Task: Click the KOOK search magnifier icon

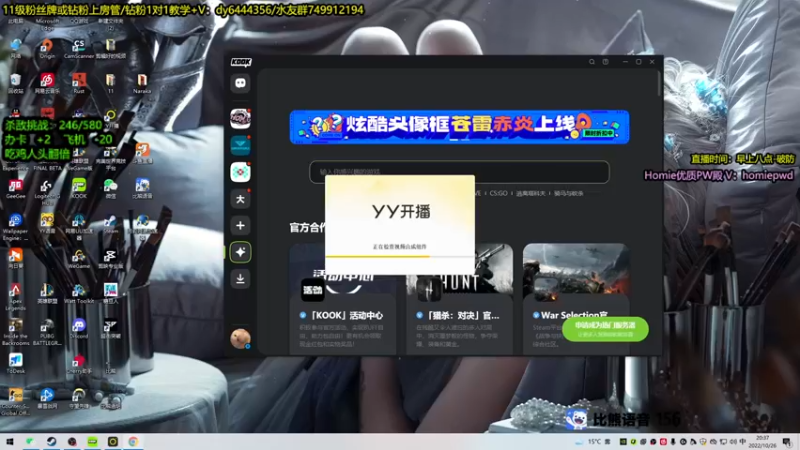Action: pos(592,62)
